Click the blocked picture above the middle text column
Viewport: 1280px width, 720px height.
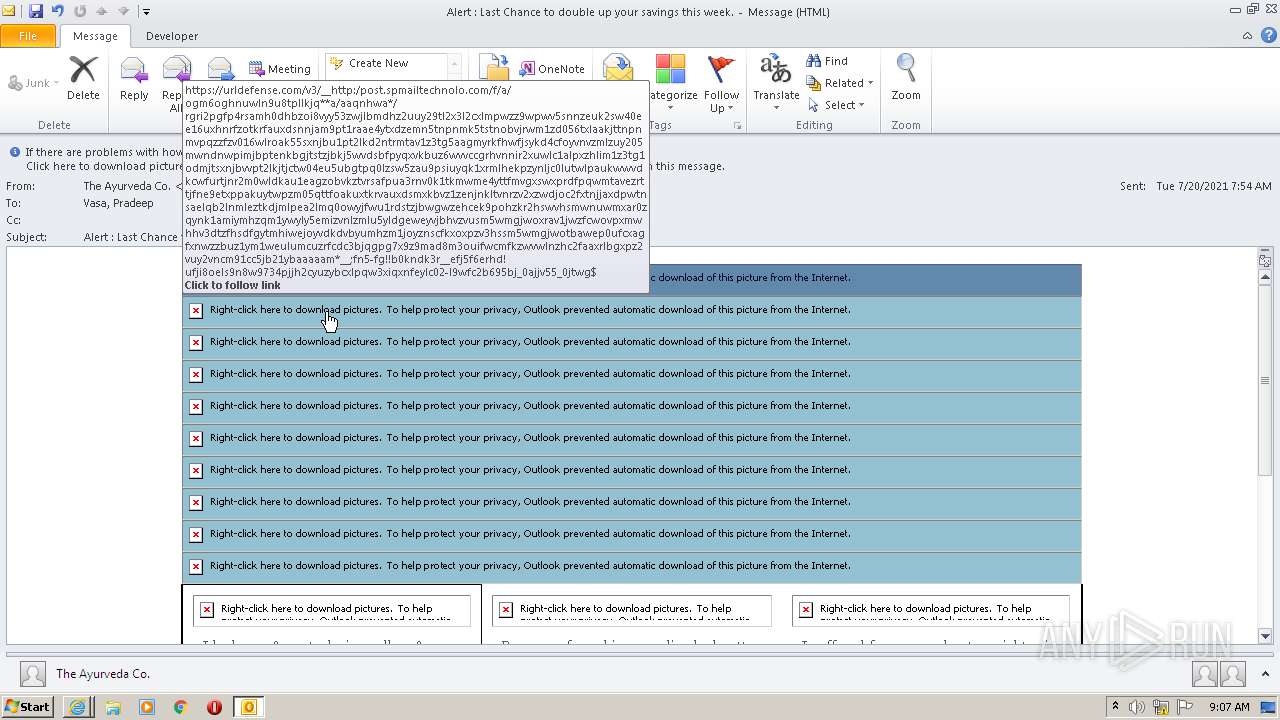point(632,610)
